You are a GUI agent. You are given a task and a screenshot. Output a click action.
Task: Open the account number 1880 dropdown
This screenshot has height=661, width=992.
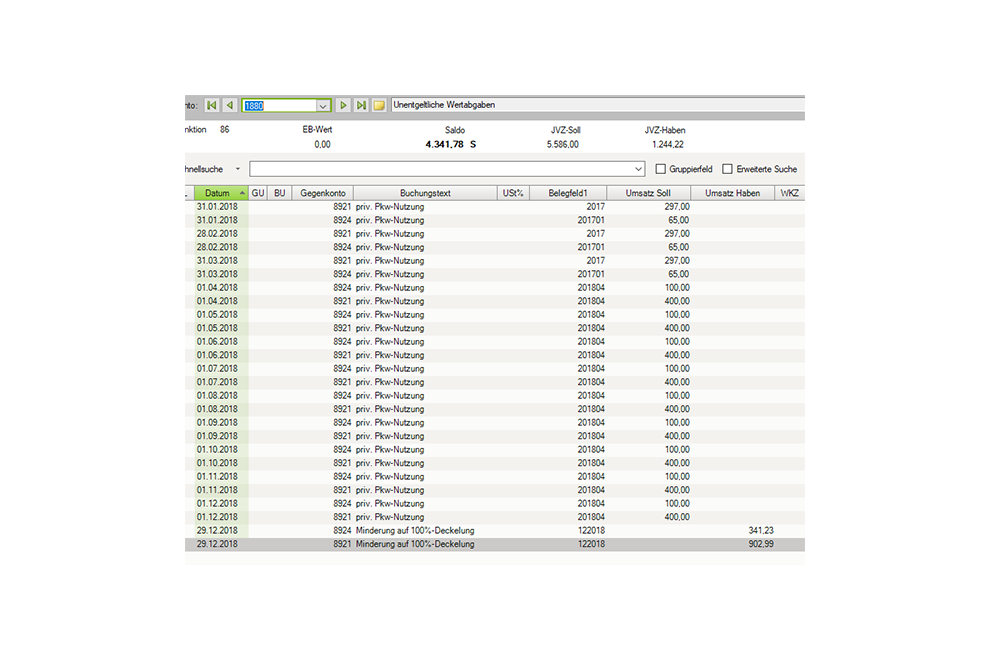click(x=323, y=105)
